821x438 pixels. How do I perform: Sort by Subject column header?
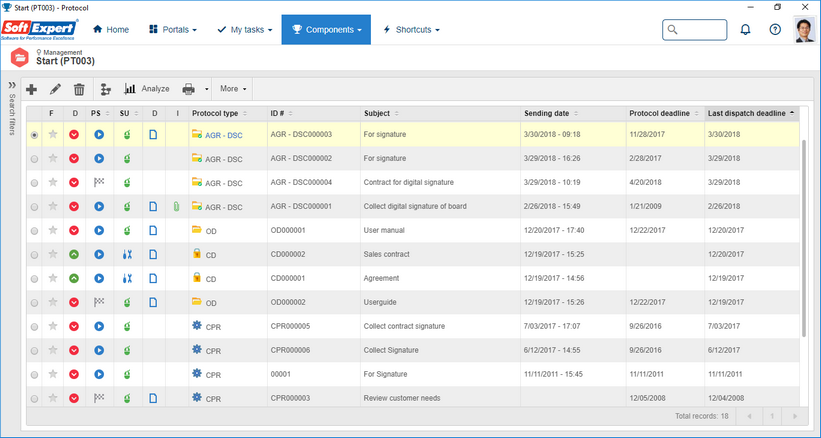click(440, 113)
